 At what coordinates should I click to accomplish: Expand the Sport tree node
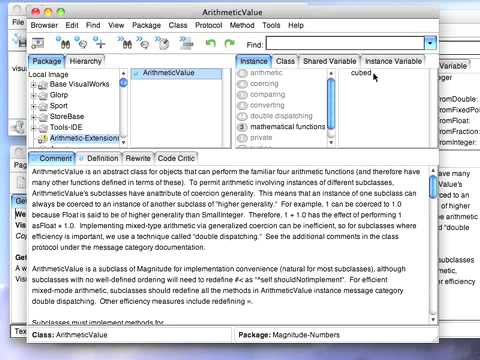click(x=33, y=107)
